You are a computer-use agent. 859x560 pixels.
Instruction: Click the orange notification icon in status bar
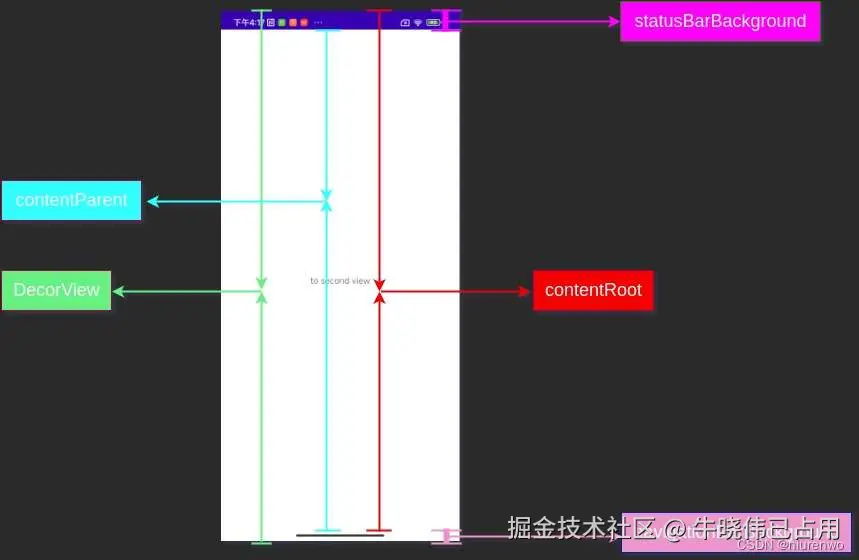pos(293,22)
